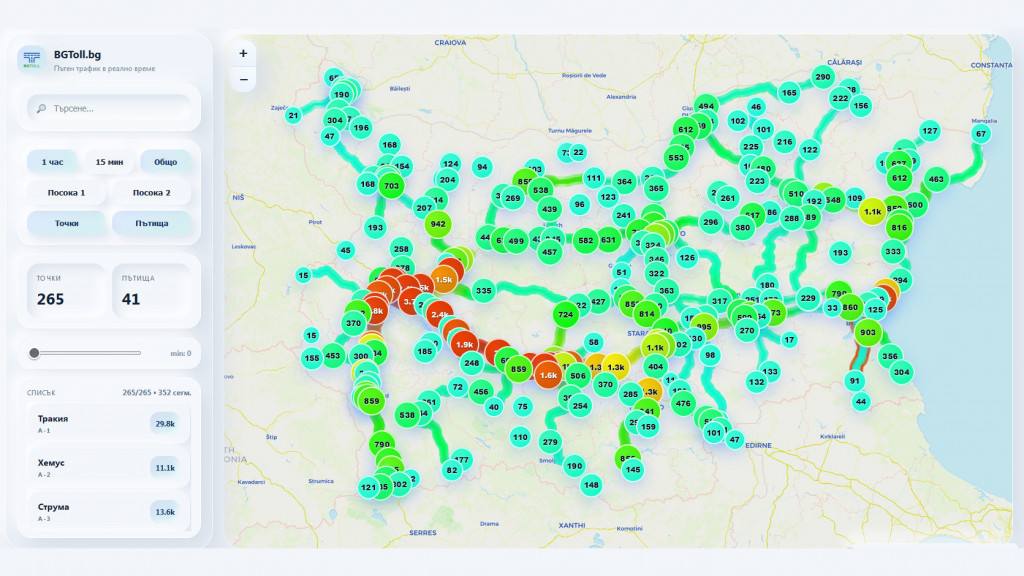1024x576 pixels.
Task: Zoom out of the map
Action: pos(243,79)
